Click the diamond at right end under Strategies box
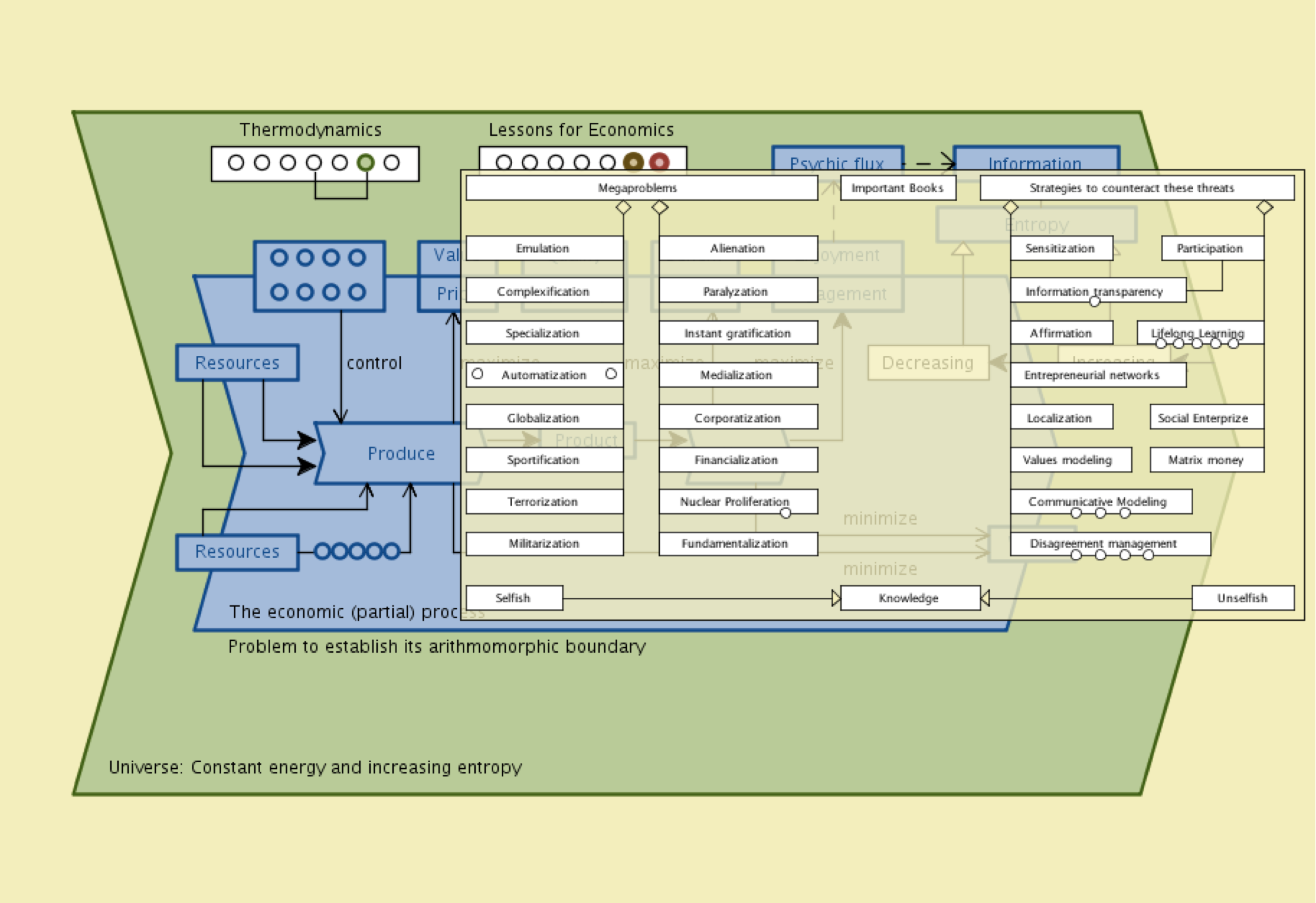Image resolution: width=1316 pixels, height=903 pixels. click(x=1264, y=208)
